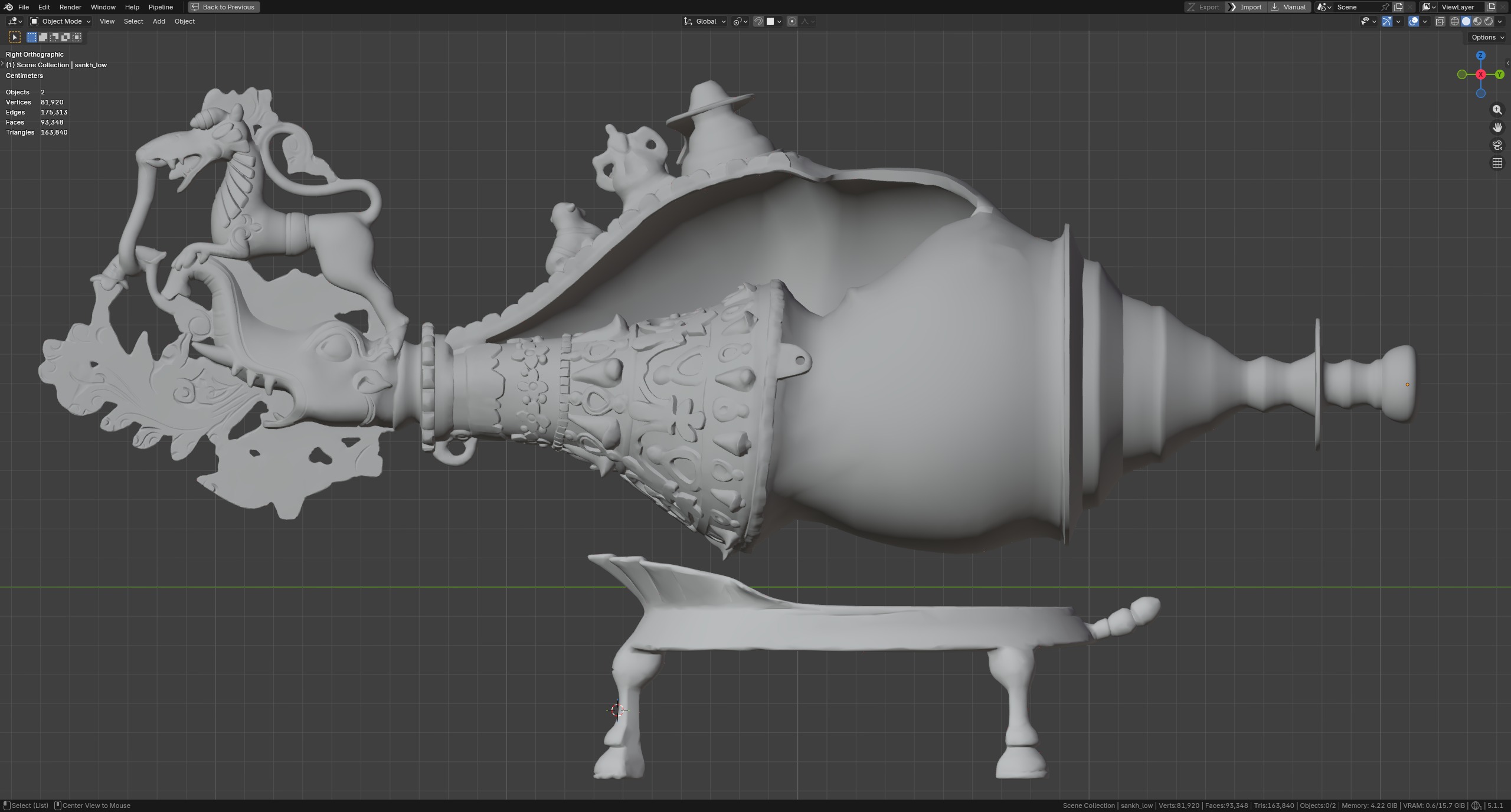This screenshot has width=1511, height=812.
Task: Switch orthographic/perspective grid icon
Action: (1497, 163)
